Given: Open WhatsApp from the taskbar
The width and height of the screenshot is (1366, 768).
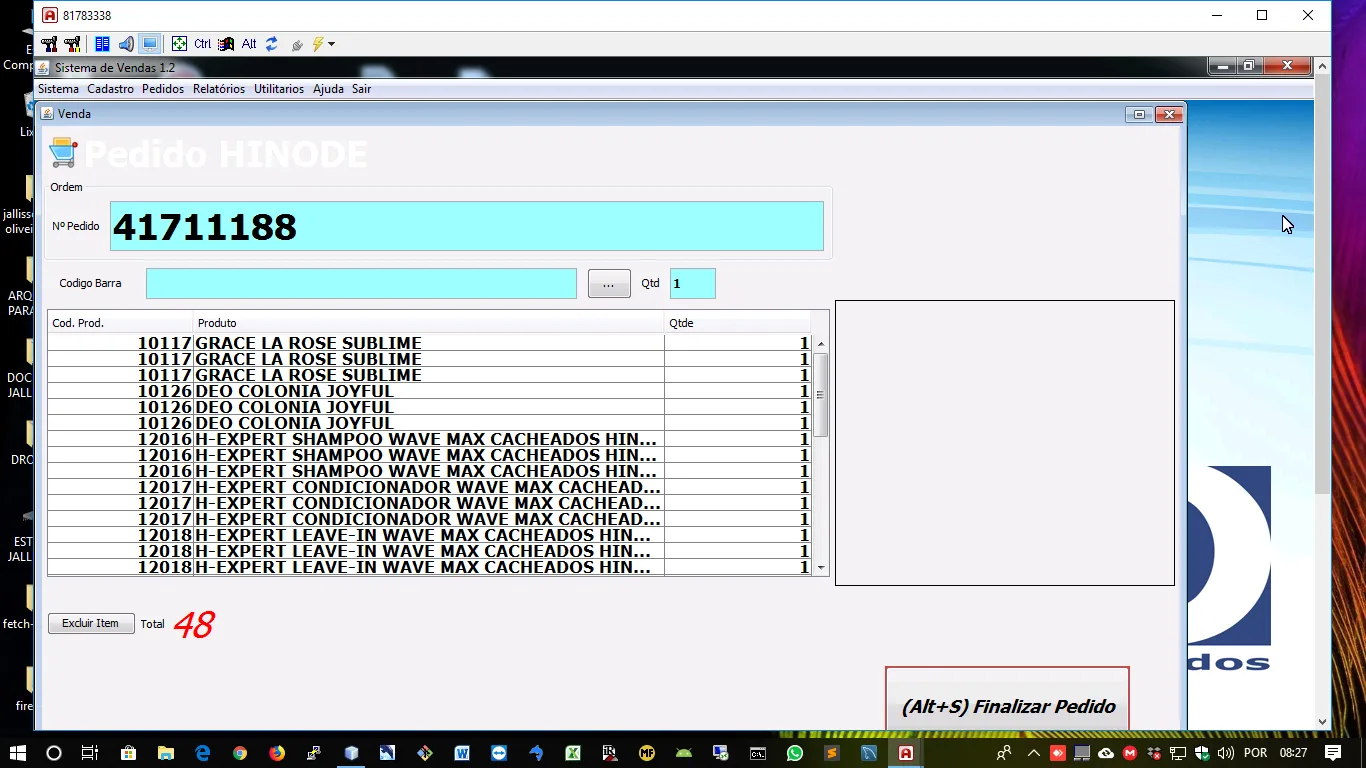Looking at the screenshot, I should click(x=795, y=753).
